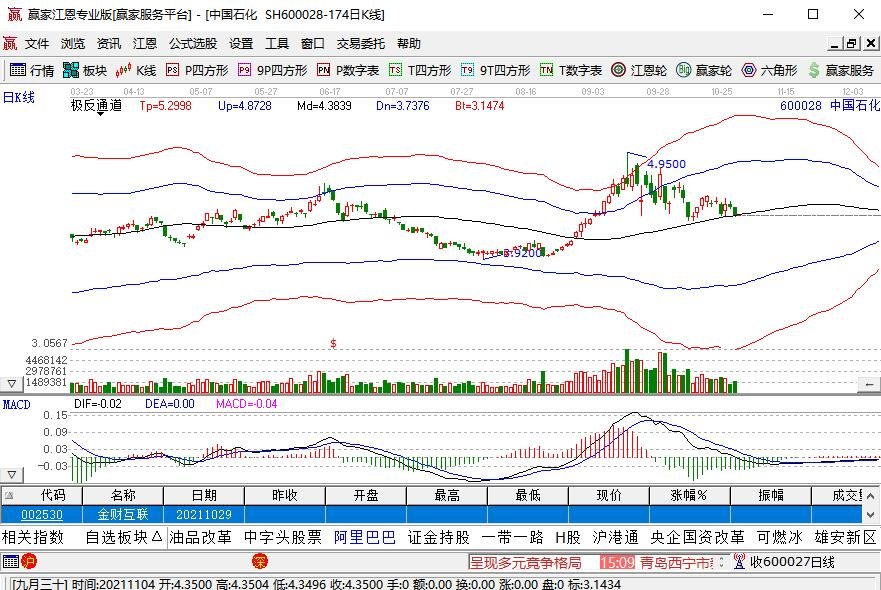The width and height of the screenshot is (881, 590).
Task: Click the minus zoom button beside volume panel
Action: (869, 384)
